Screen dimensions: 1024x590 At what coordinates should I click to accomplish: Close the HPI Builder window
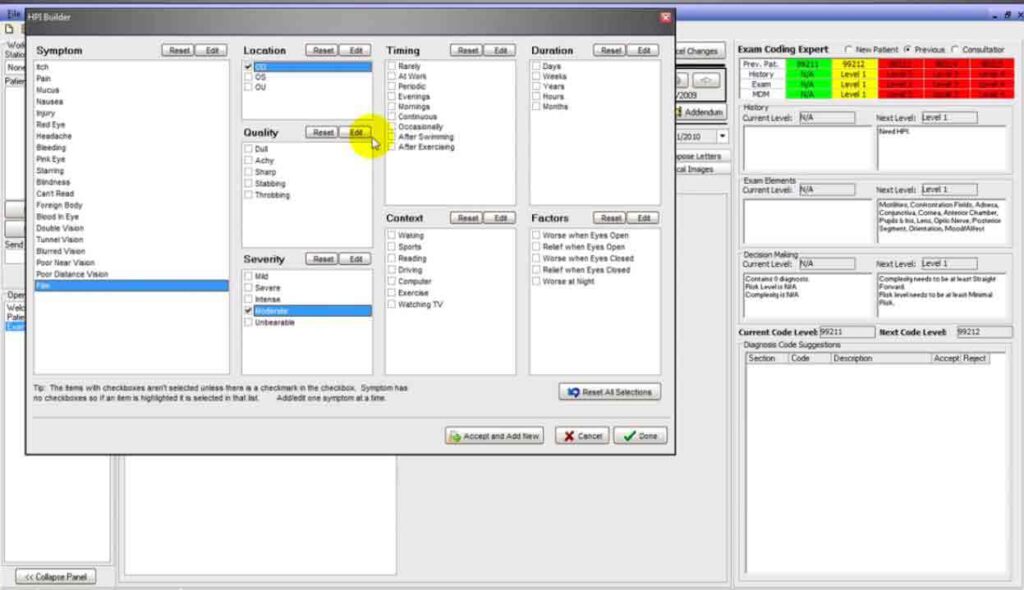(665, 17)
